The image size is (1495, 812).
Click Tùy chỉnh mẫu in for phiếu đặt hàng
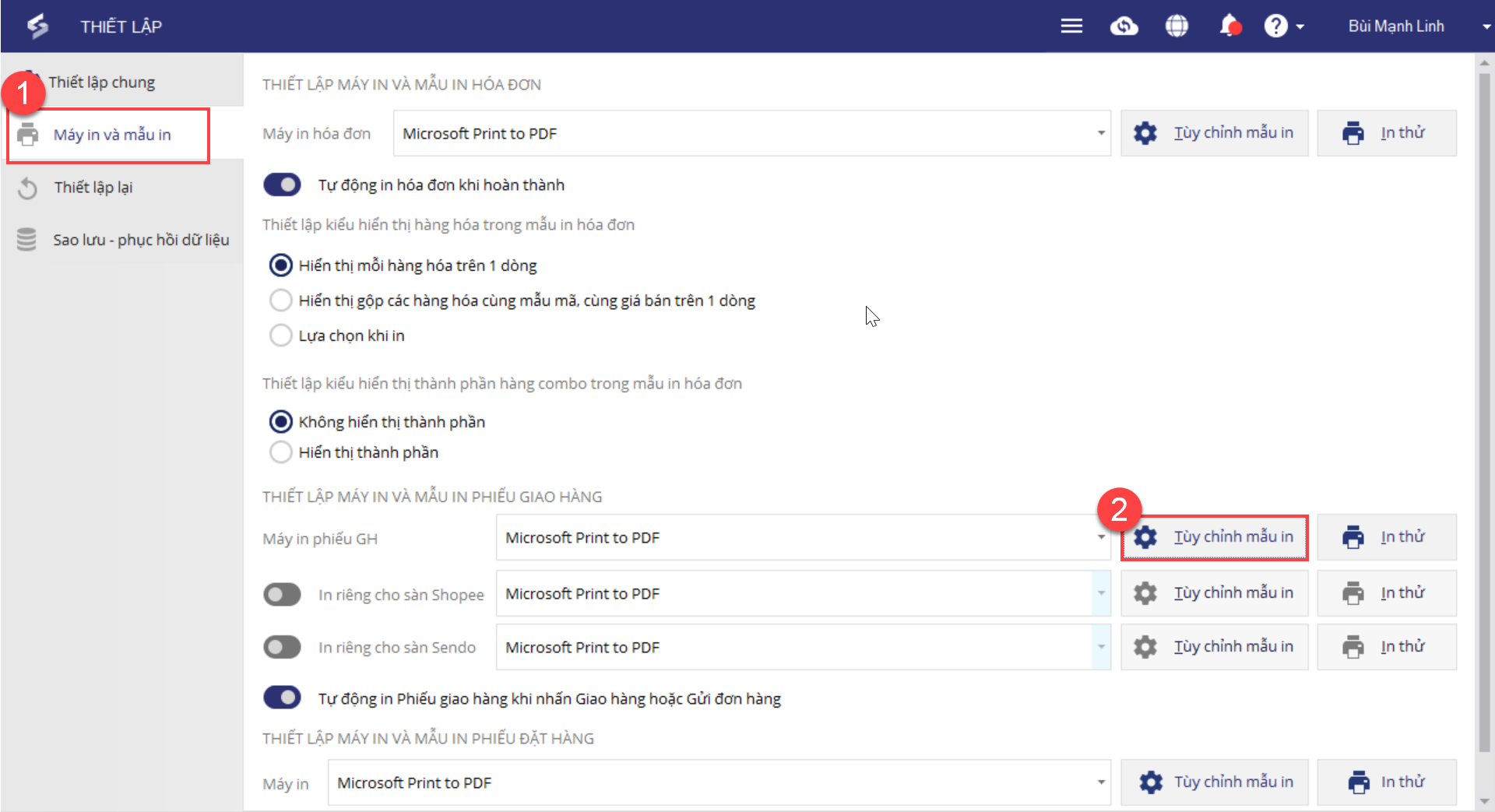[x=1215, y=782]
